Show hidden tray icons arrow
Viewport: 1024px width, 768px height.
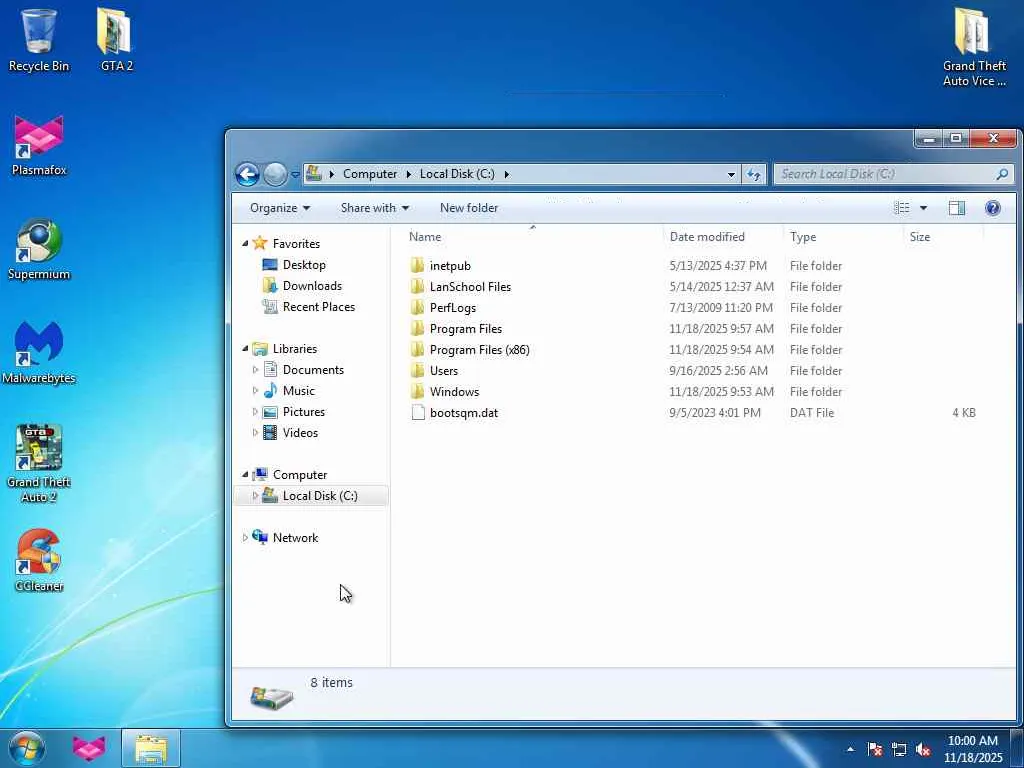click(x=850, y=749)
